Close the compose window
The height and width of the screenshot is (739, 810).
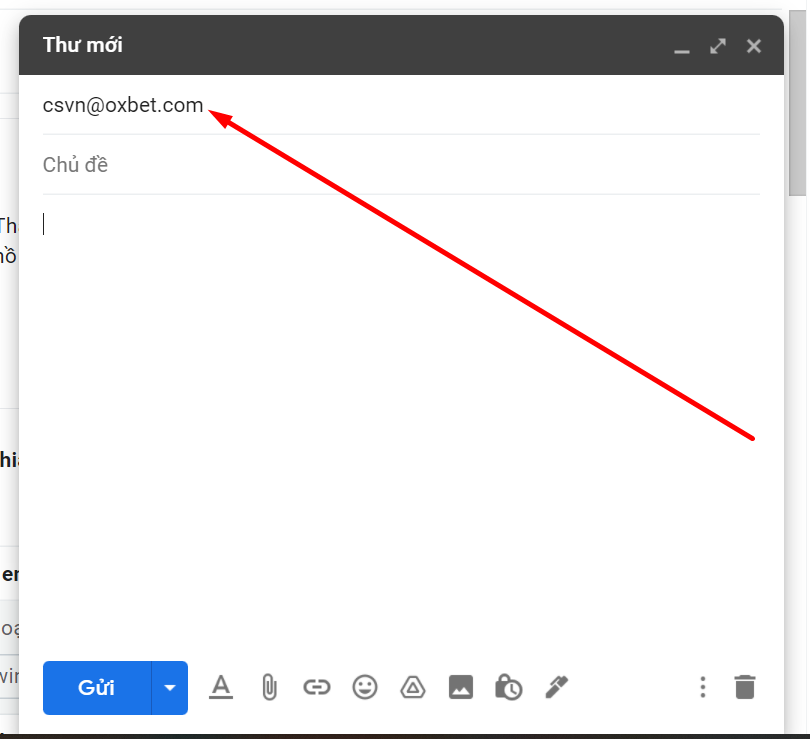(x=753, y=46)
